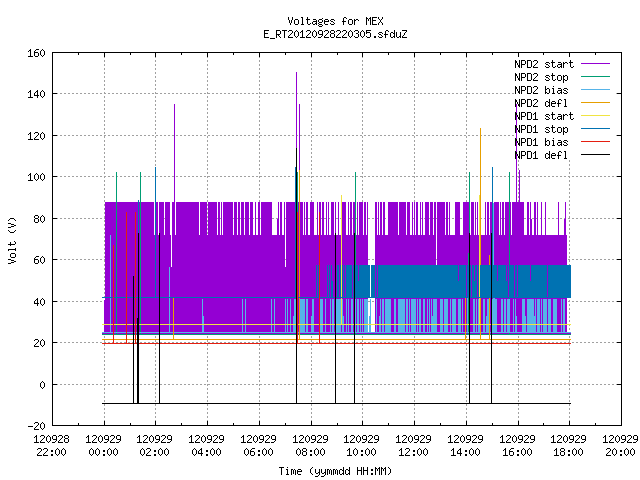640x480 pixels.
Task: Click the 'NPD1 defl' legend label
Action: tap(541, 156)
